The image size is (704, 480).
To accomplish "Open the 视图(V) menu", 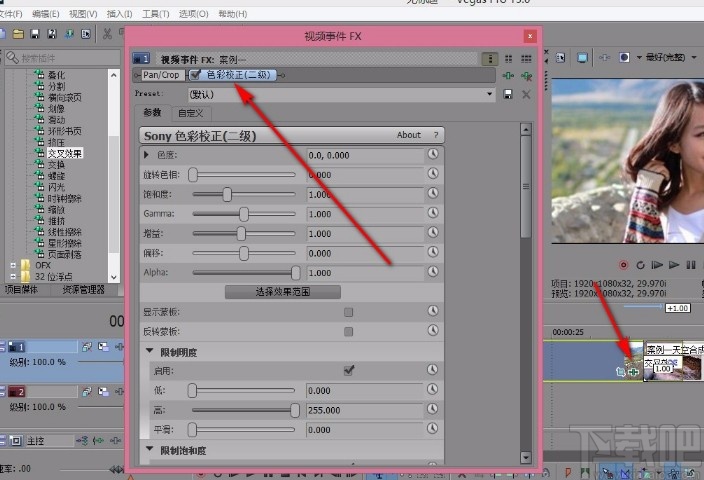I will point(83,14).
